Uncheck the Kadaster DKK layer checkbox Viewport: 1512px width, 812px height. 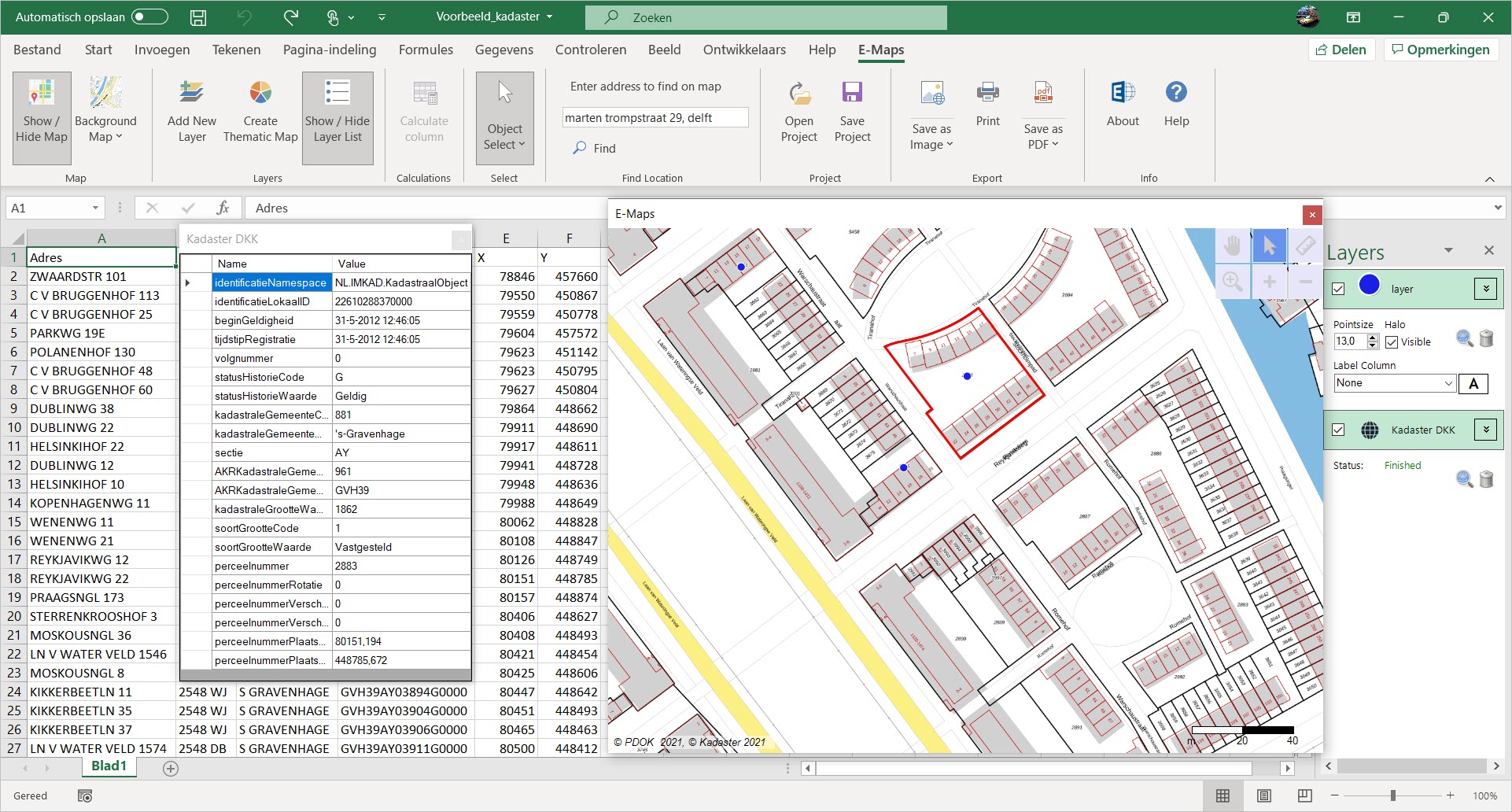click(1339, 430)
